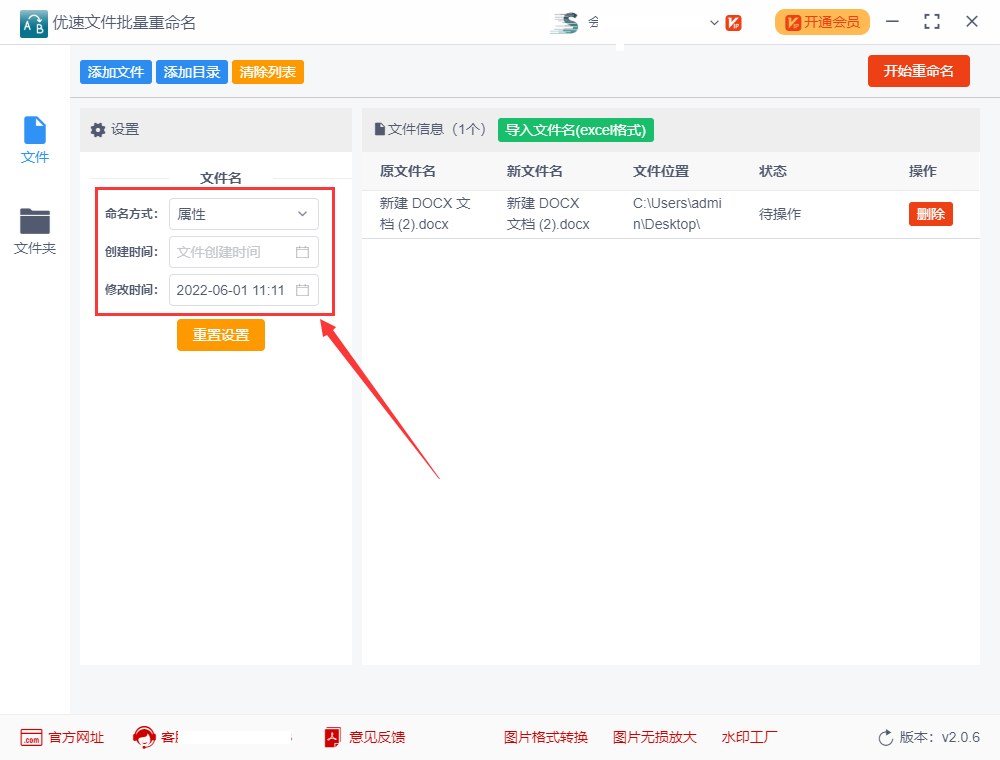
Task: Click 清除列表 to clear the list
Action: [x=267, y=72]
